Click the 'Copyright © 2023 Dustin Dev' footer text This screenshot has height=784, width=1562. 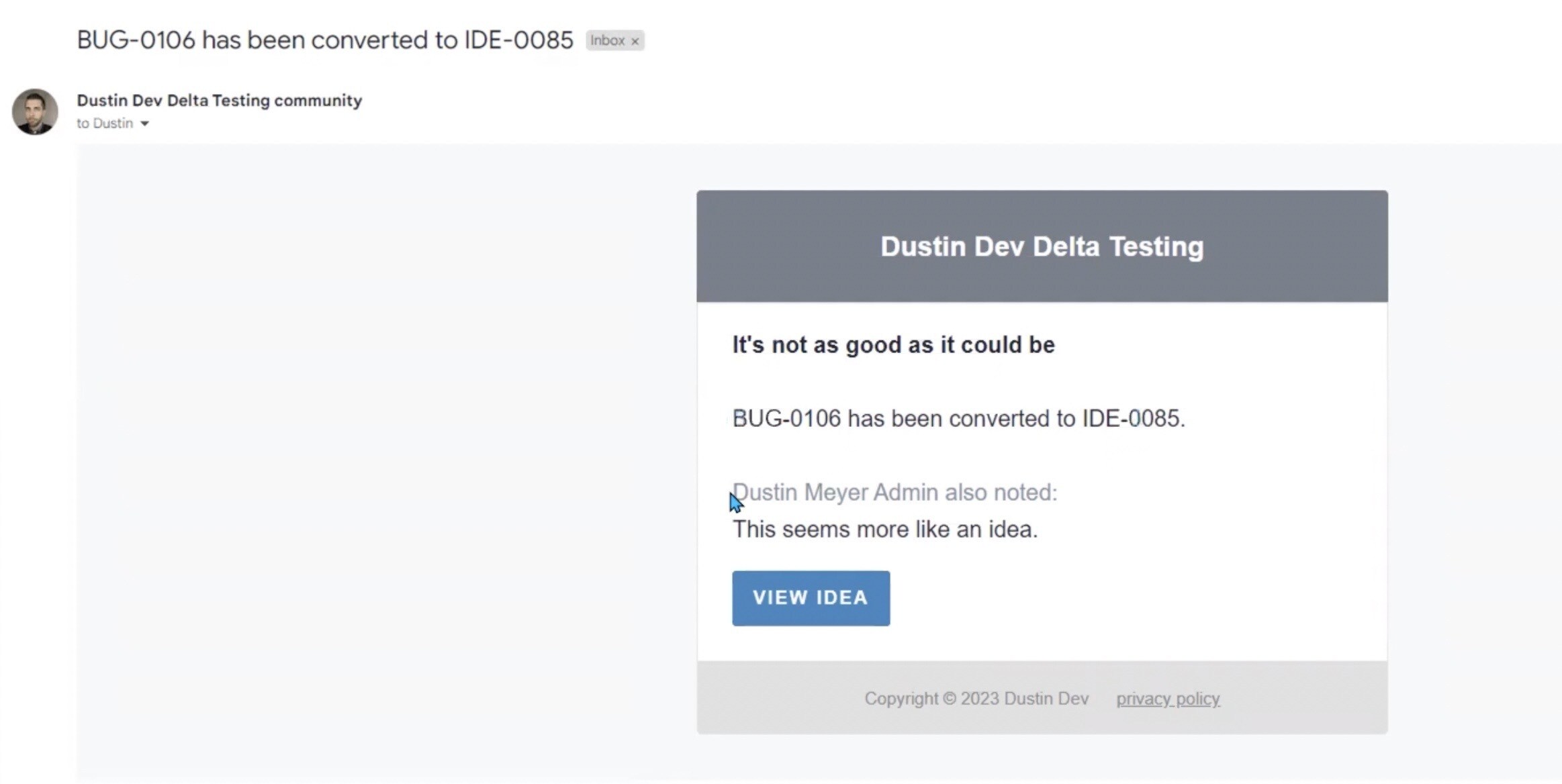tap(976, 699)
